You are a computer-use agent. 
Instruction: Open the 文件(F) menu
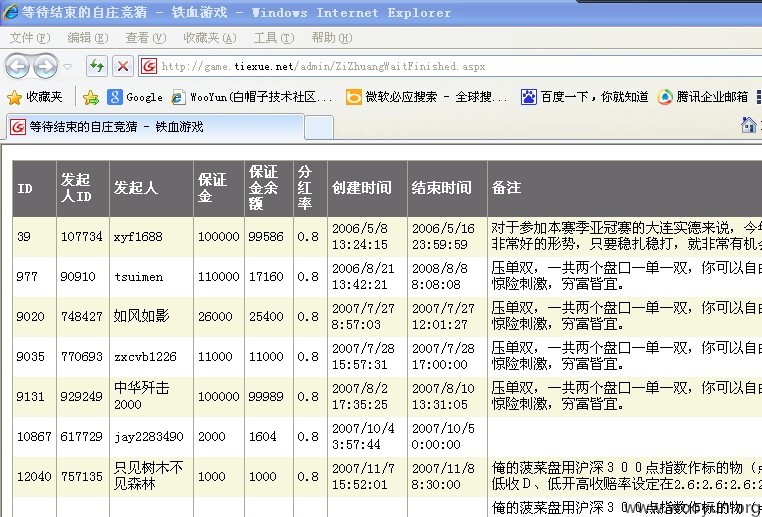tap(30, 38)
